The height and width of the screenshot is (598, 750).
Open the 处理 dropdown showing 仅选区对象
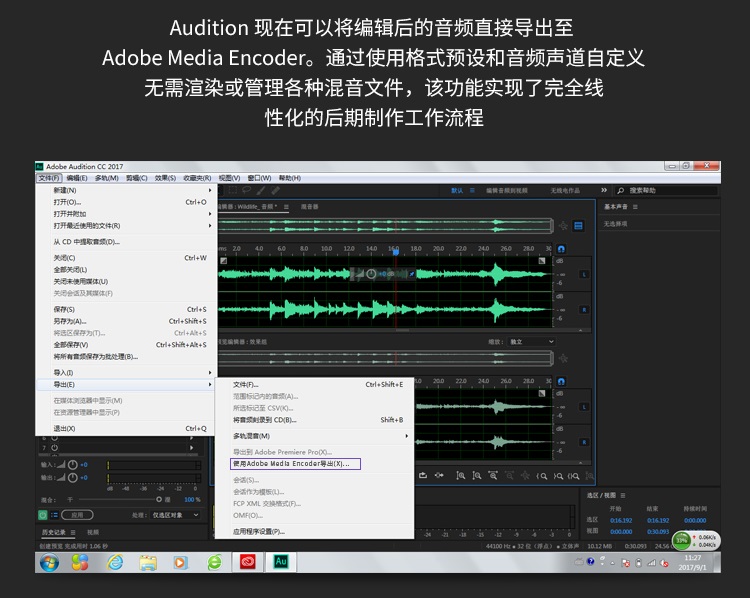point(176,515)
